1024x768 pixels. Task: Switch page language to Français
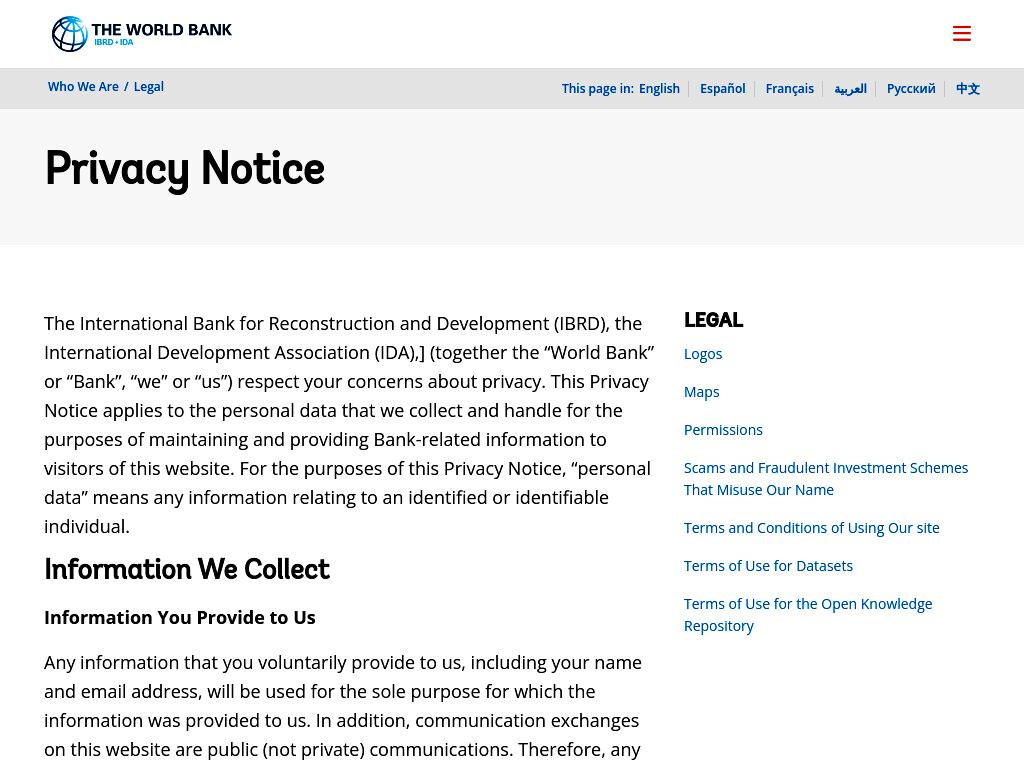790,89
